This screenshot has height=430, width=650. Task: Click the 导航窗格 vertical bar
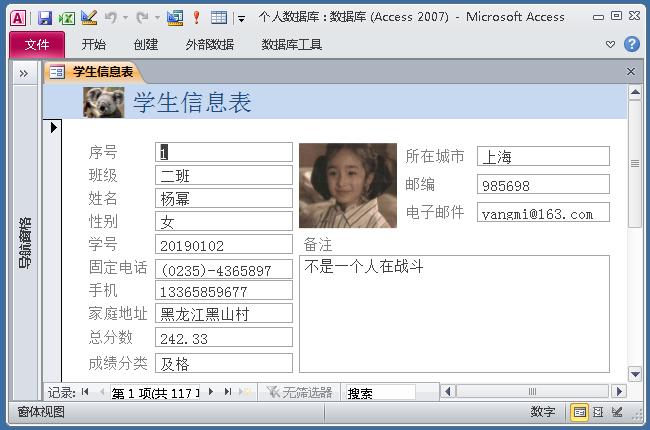point(25,243)
